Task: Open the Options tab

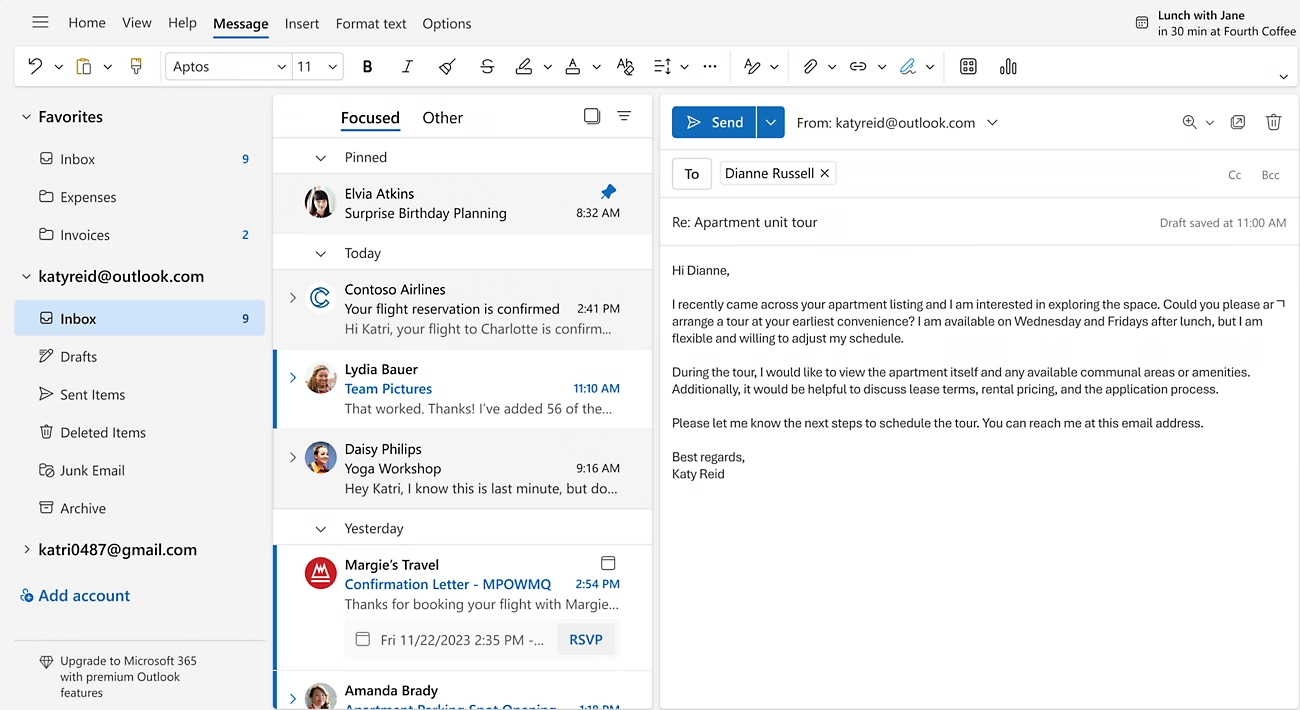Action: pos(447,23)
